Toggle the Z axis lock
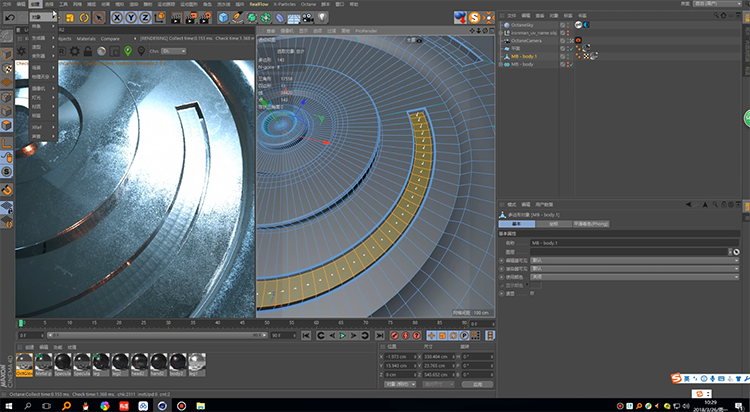The image size is (750, 412). tap(145, 18)
